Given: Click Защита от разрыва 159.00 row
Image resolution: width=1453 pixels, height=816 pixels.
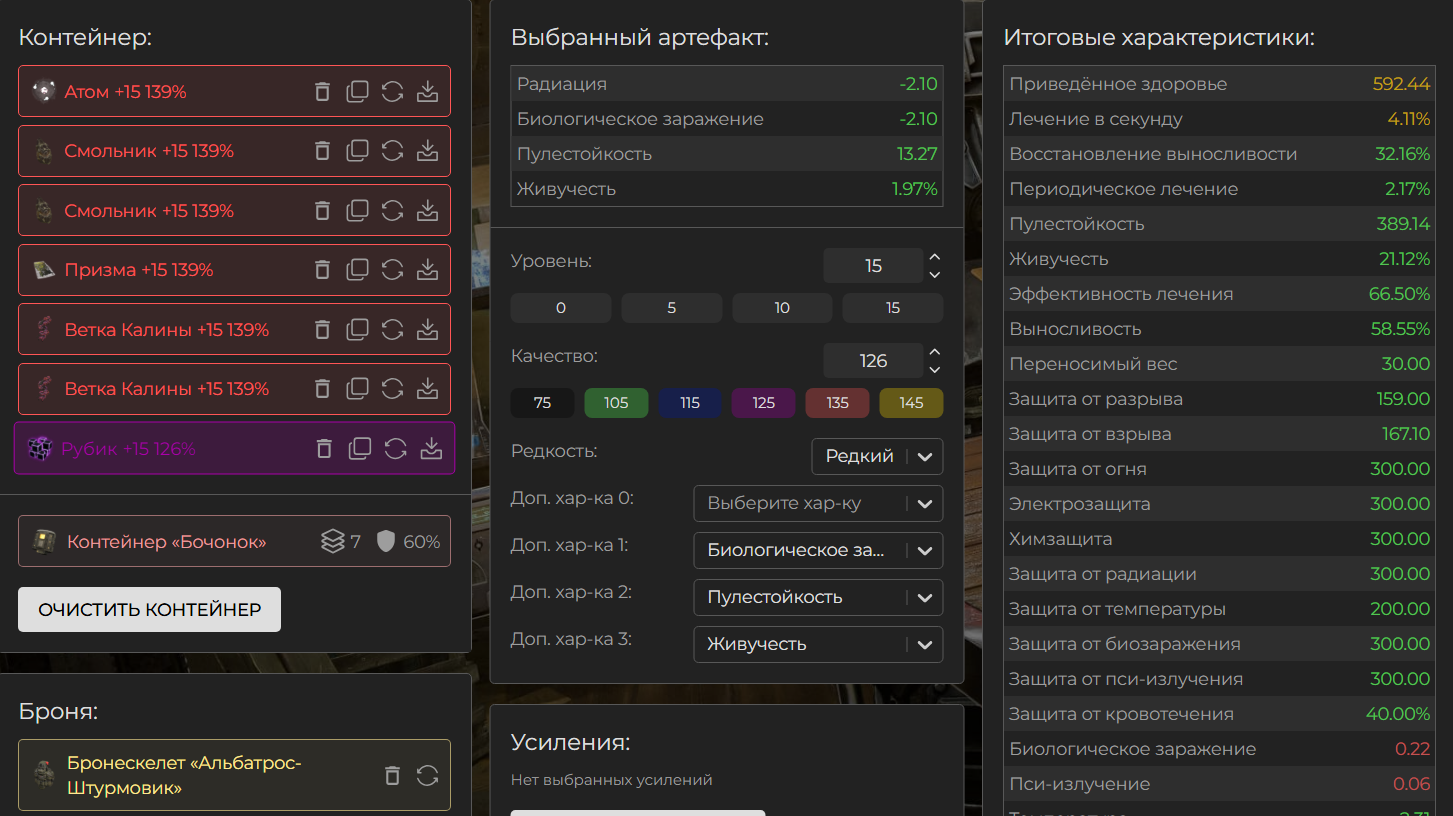Looking at the screenshot, I should [x=1220, y=399].
